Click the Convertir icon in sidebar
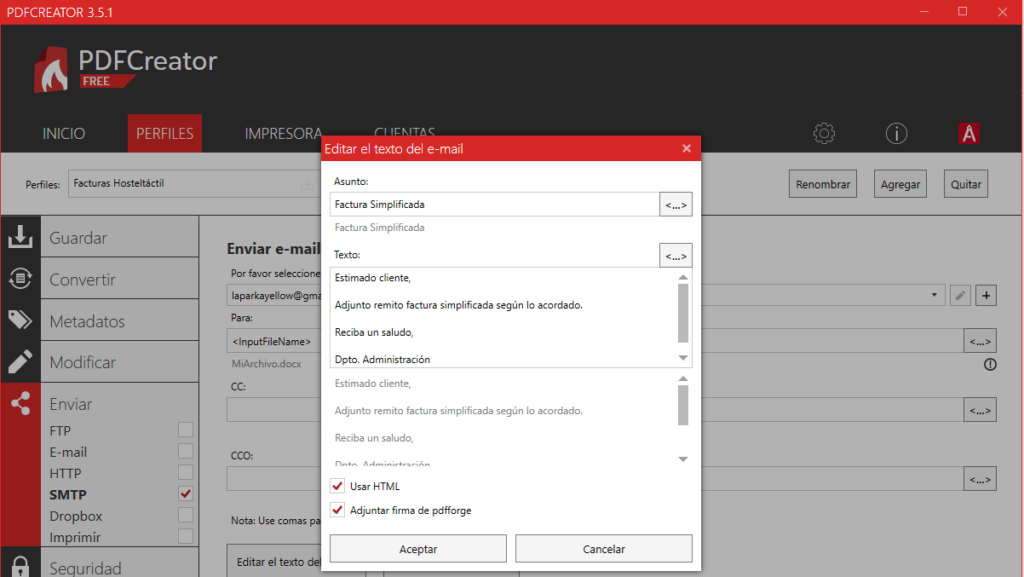The width and height of the screenshot is (1024, 577). (x=20, y=279)
